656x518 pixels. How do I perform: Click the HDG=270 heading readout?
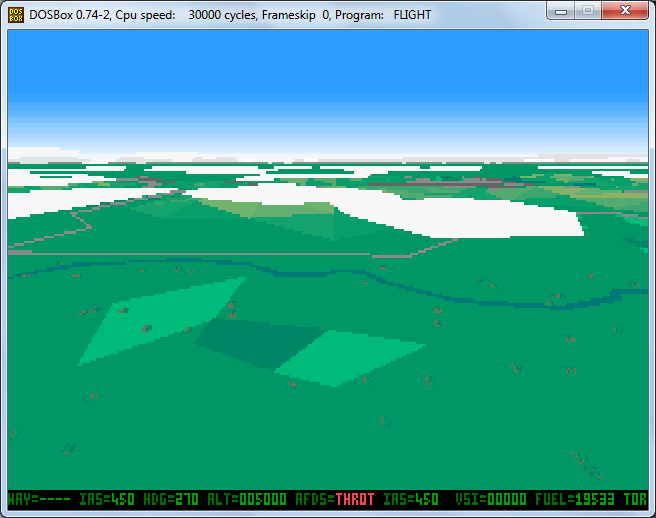[171, 499]
